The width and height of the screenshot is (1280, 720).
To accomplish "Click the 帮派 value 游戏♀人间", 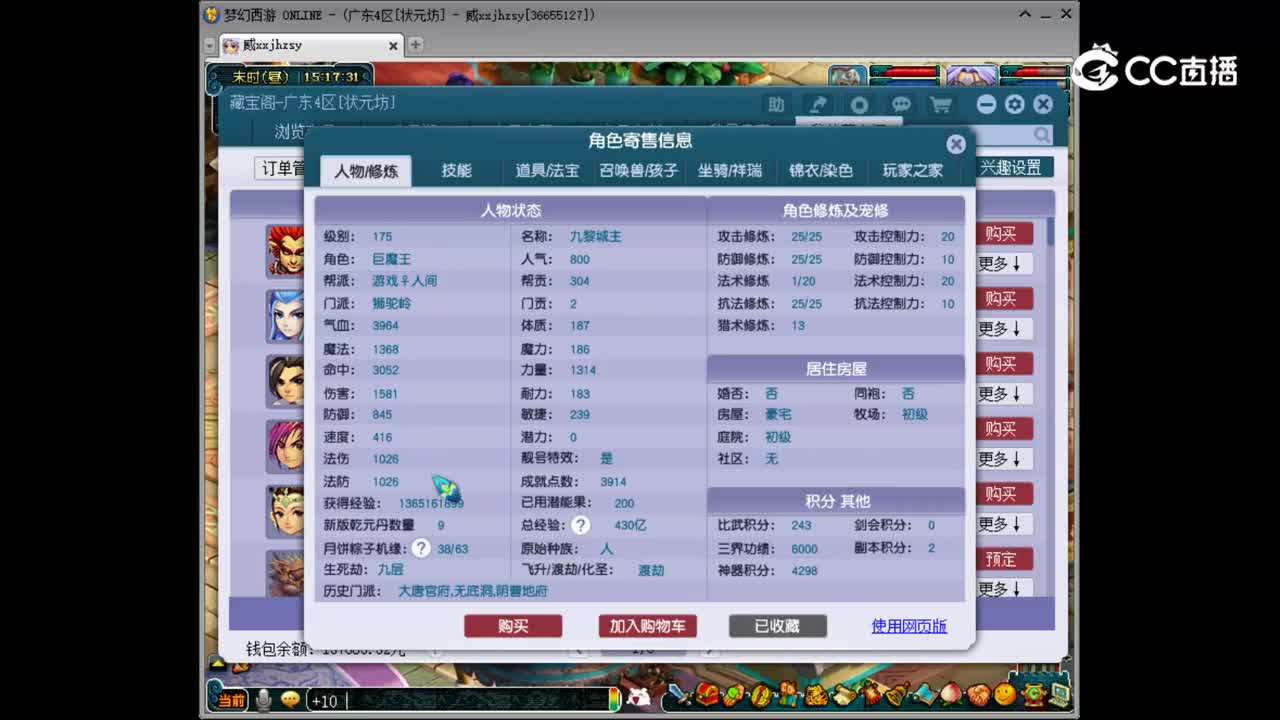I will tap(404, 281).
